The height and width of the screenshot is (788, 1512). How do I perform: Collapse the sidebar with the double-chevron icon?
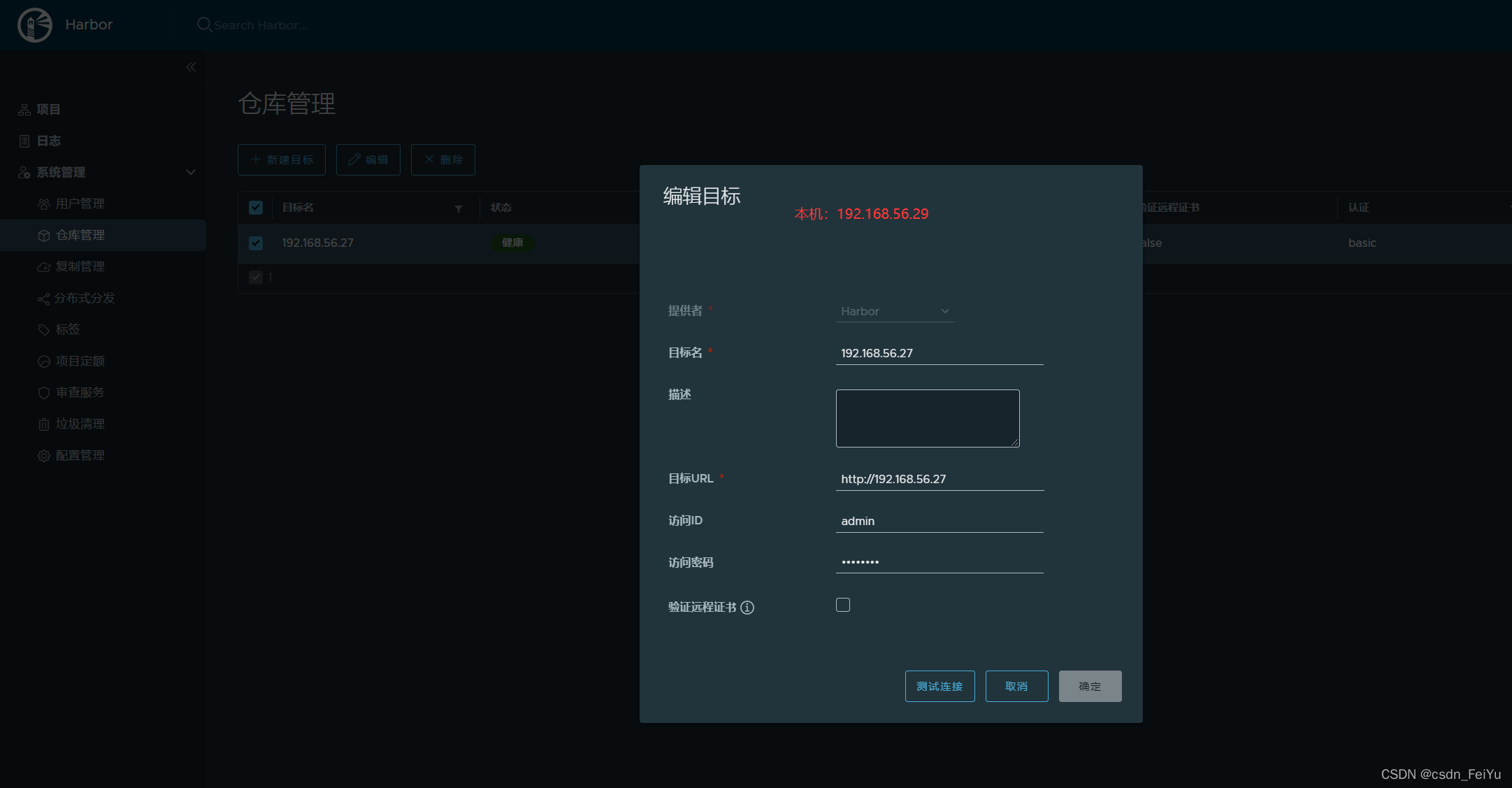(x=191, y=67)
